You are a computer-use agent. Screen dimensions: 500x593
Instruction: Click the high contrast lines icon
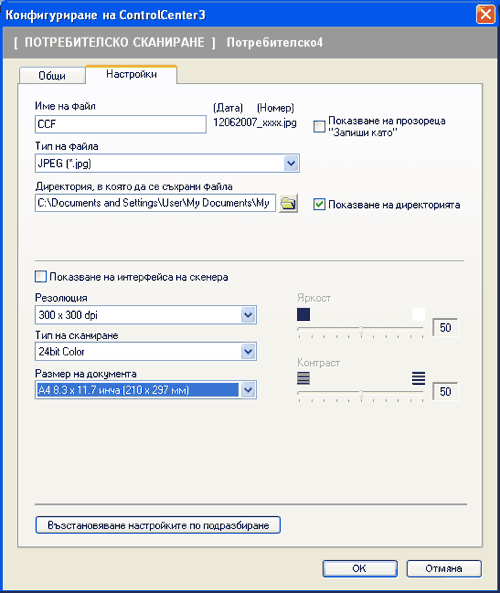tap(418, 378)
